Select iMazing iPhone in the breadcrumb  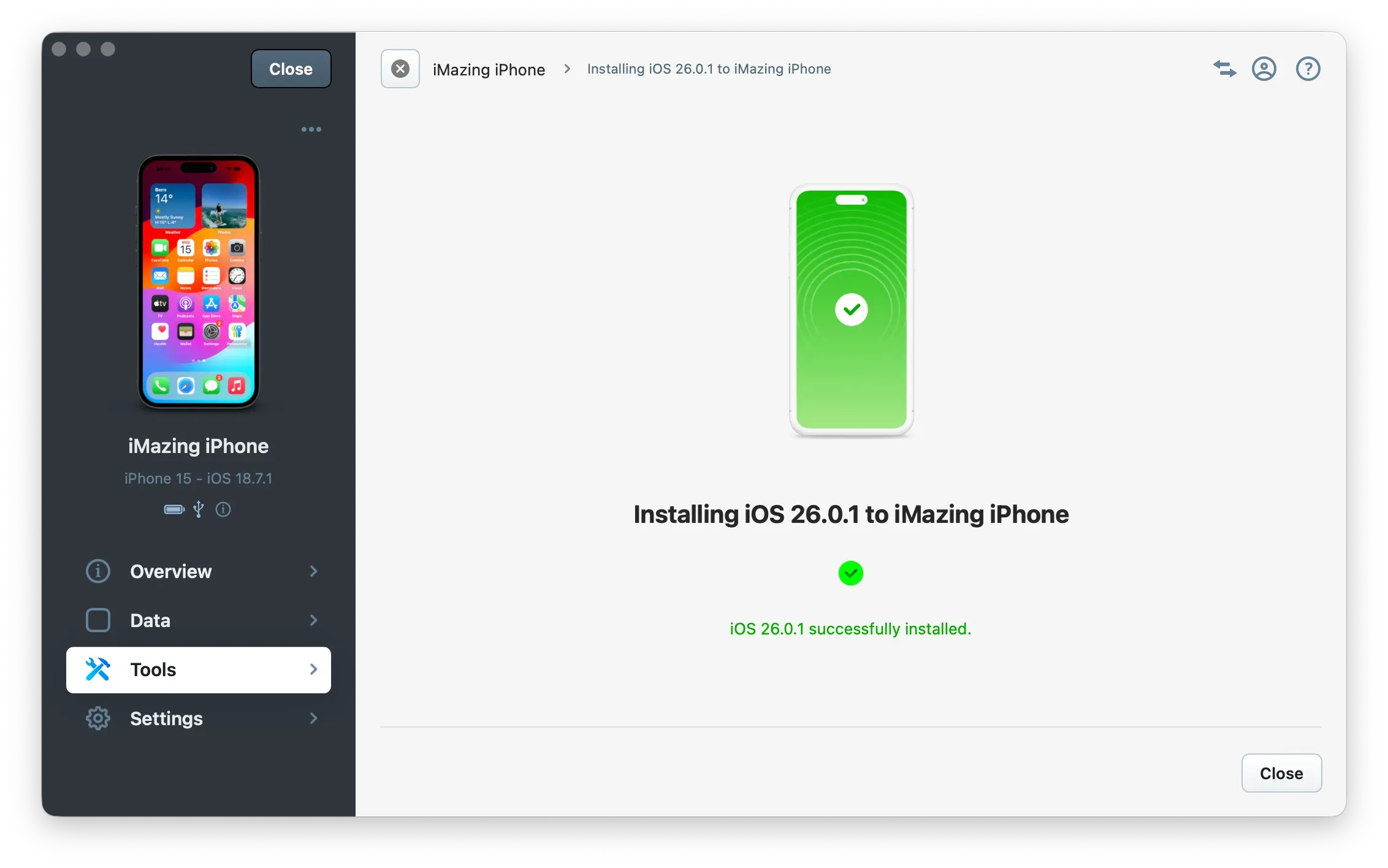pos(489,69)
